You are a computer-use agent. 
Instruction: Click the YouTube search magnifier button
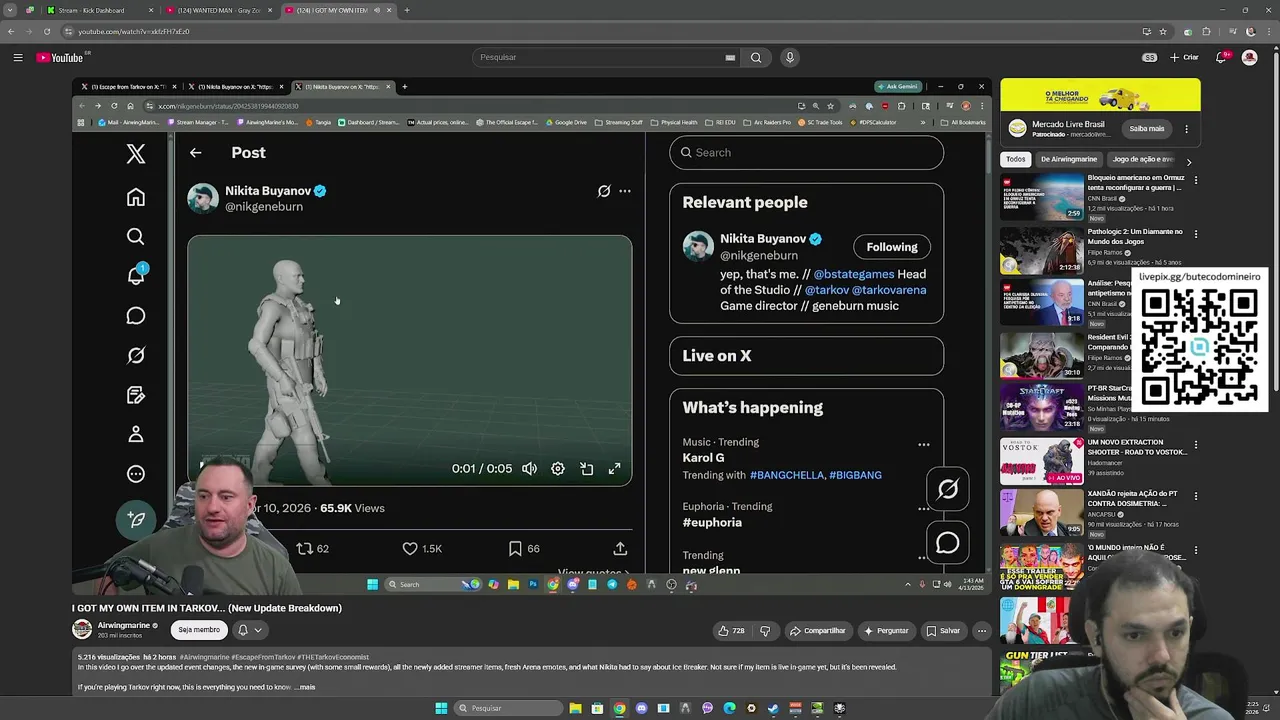click(756, 57)
